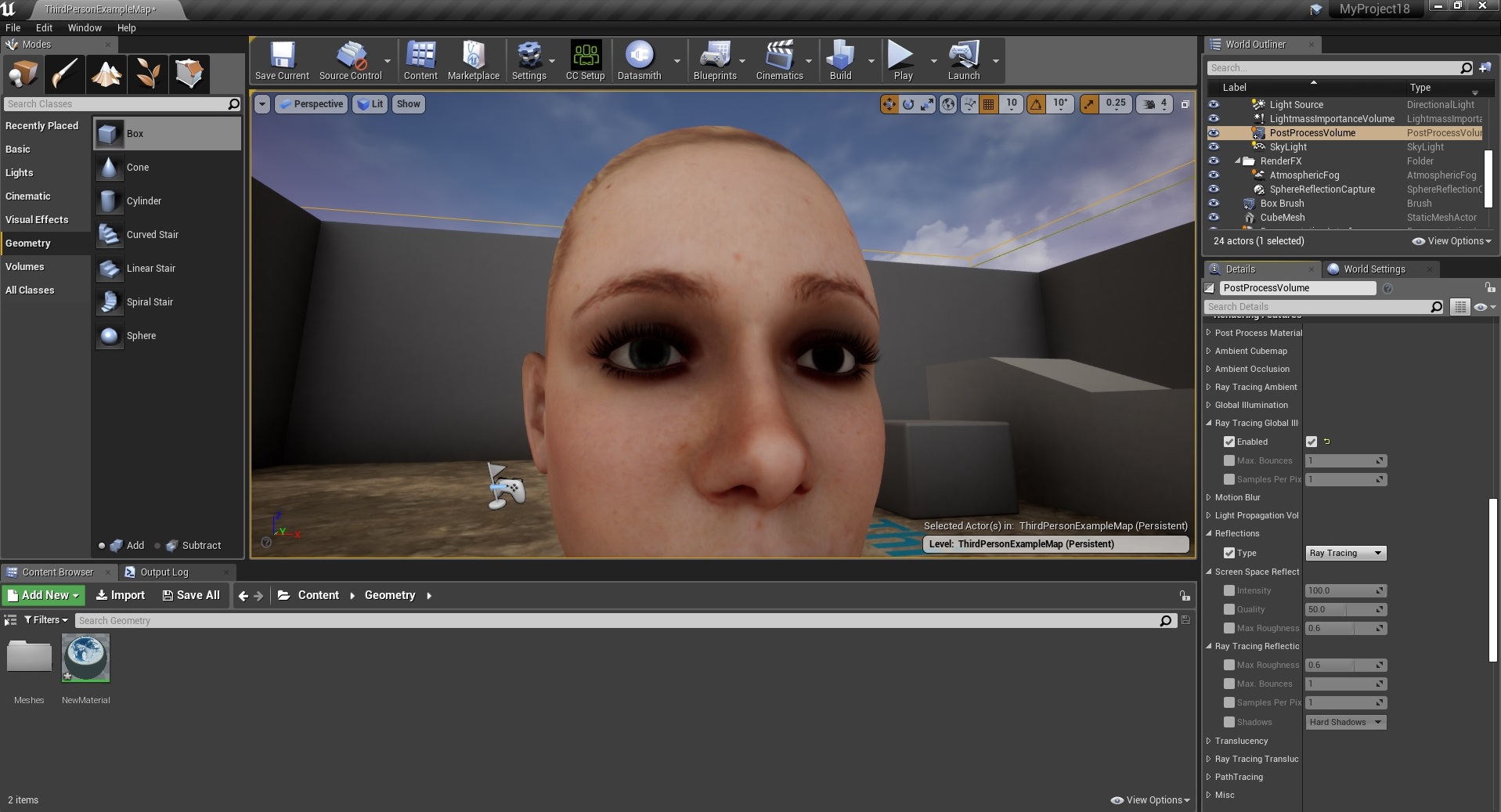The image size is (1501, 812).
Task: Hide CubeMesh via eye icon
Action: tap(1214, 217)
